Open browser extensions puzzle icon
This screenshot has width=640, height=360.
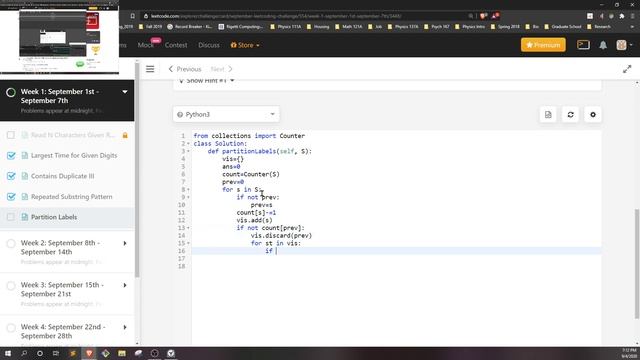pos(622,16)
